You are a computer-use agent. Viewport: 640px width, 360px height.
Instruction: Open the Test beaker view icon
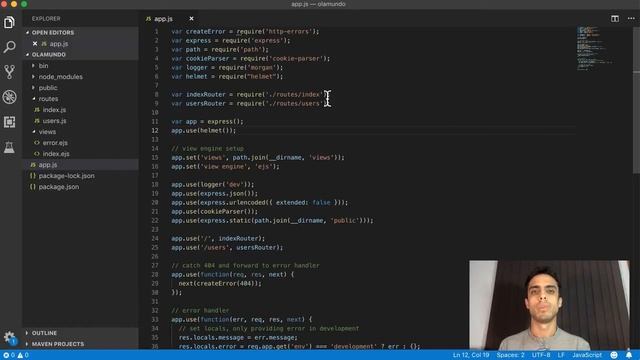click(x=9, y=147)
